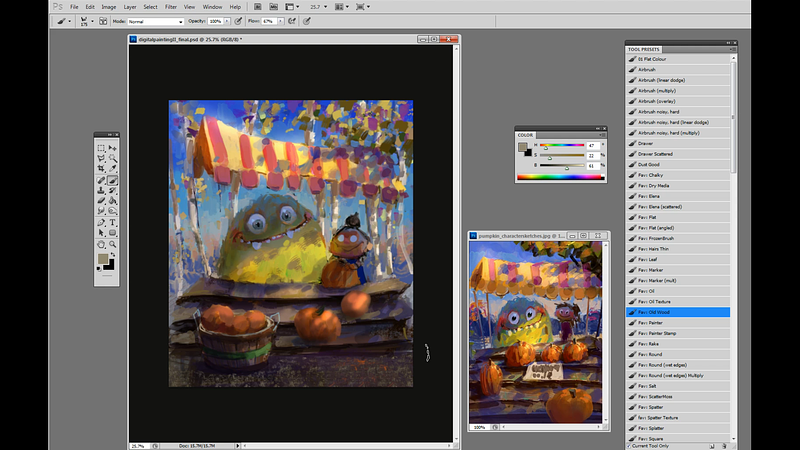800x450 pixels.
Task: Select the Move tool
Action: click(113, 147)
